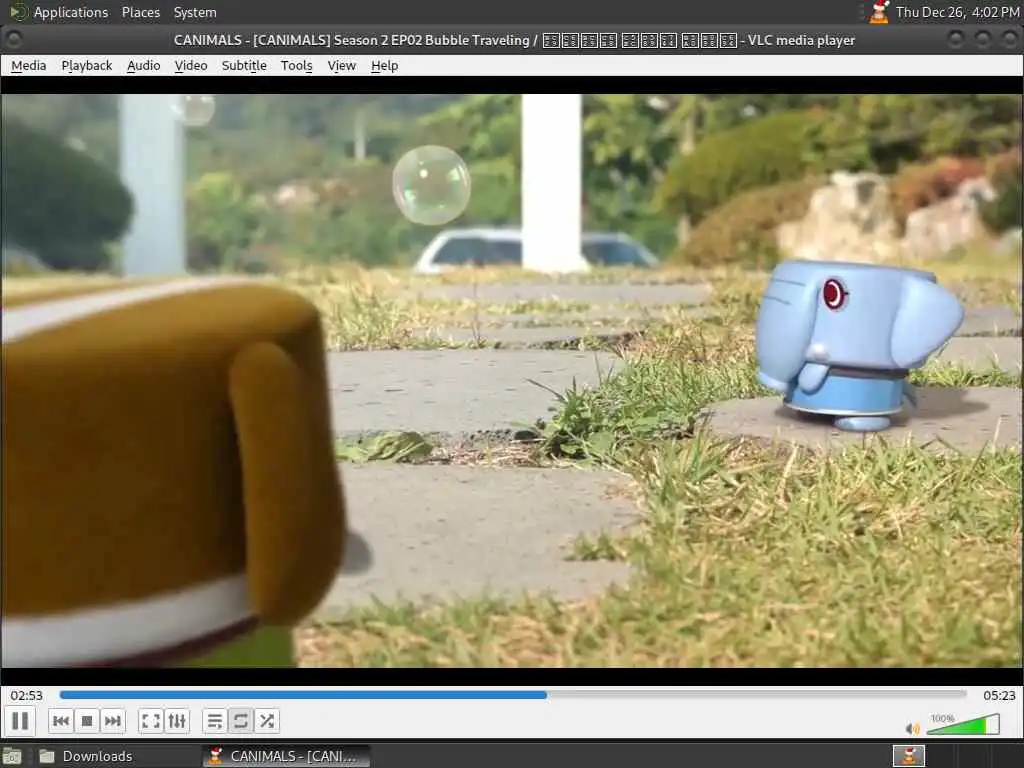Click the VLC cone tray icon in top panel
1024x768 pixels.
pos(879,12)
